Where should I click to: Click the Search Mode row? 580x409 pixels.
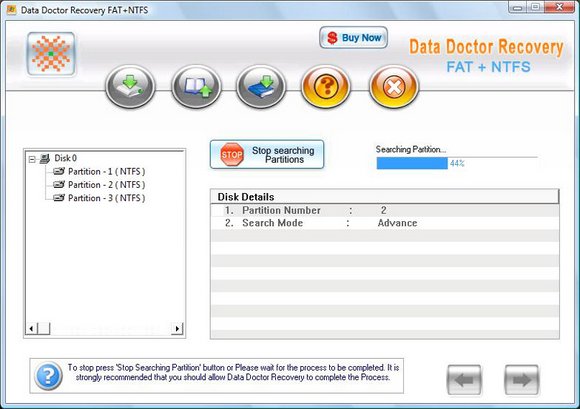384,223
